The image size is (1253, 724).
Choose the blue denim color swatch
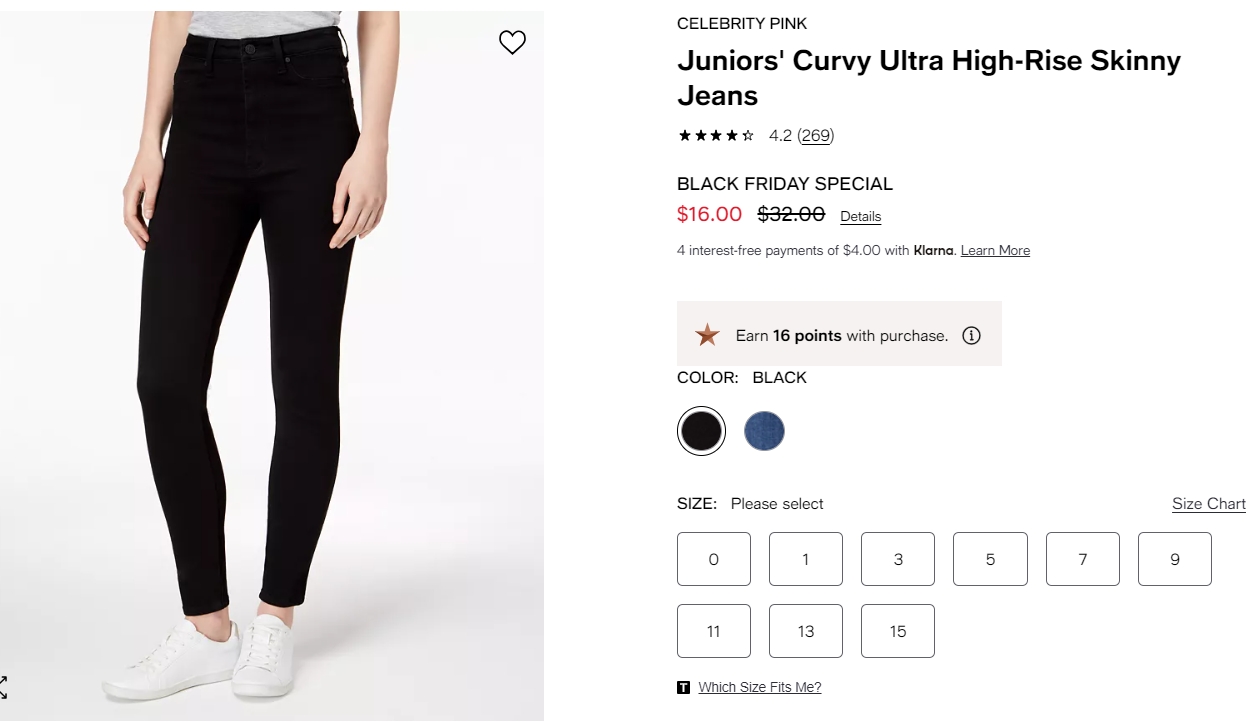click(x=764, y=431)
